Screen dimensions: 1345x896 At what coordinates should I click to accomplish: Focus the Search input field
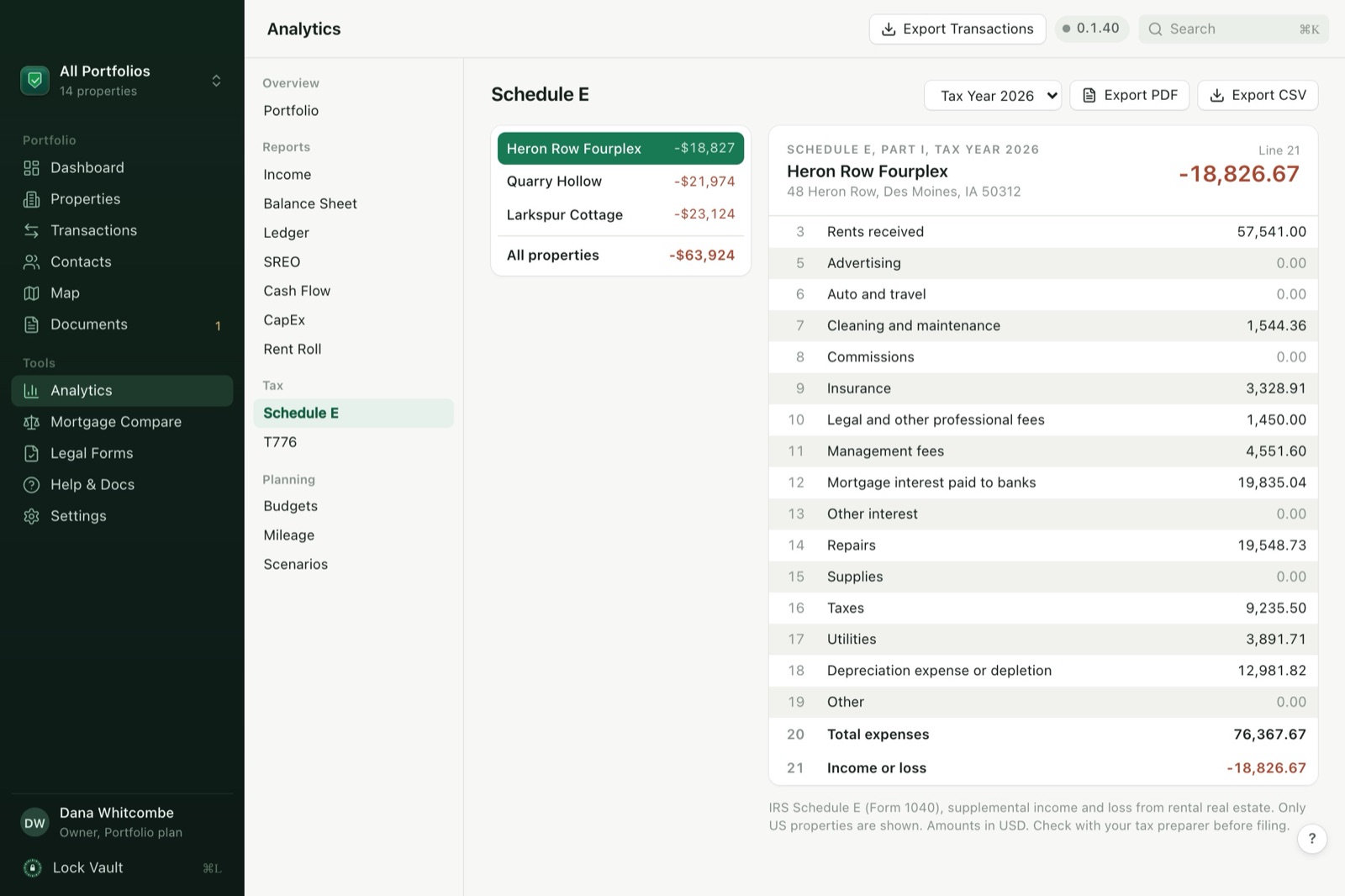[1233, 29]
